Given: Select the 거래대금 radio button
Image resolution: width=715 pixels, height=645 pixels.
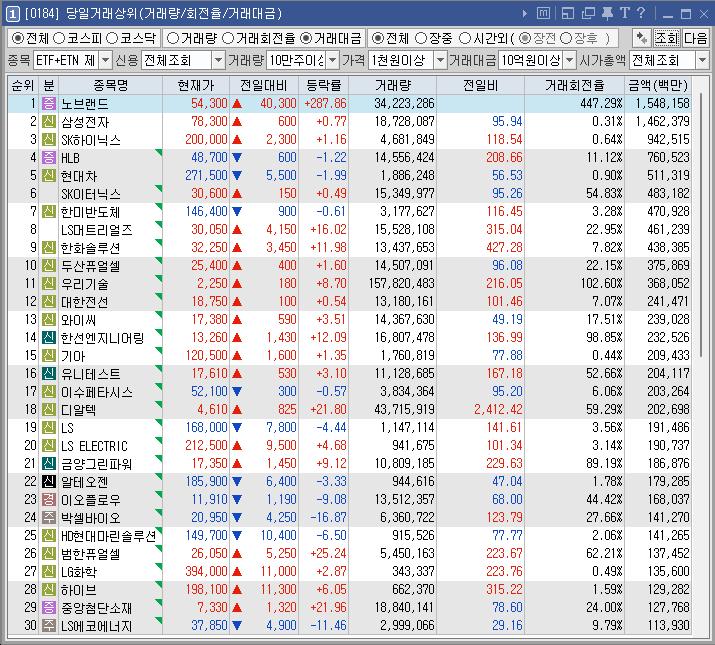Looking at the screenshot, I should tap(306, 38).
